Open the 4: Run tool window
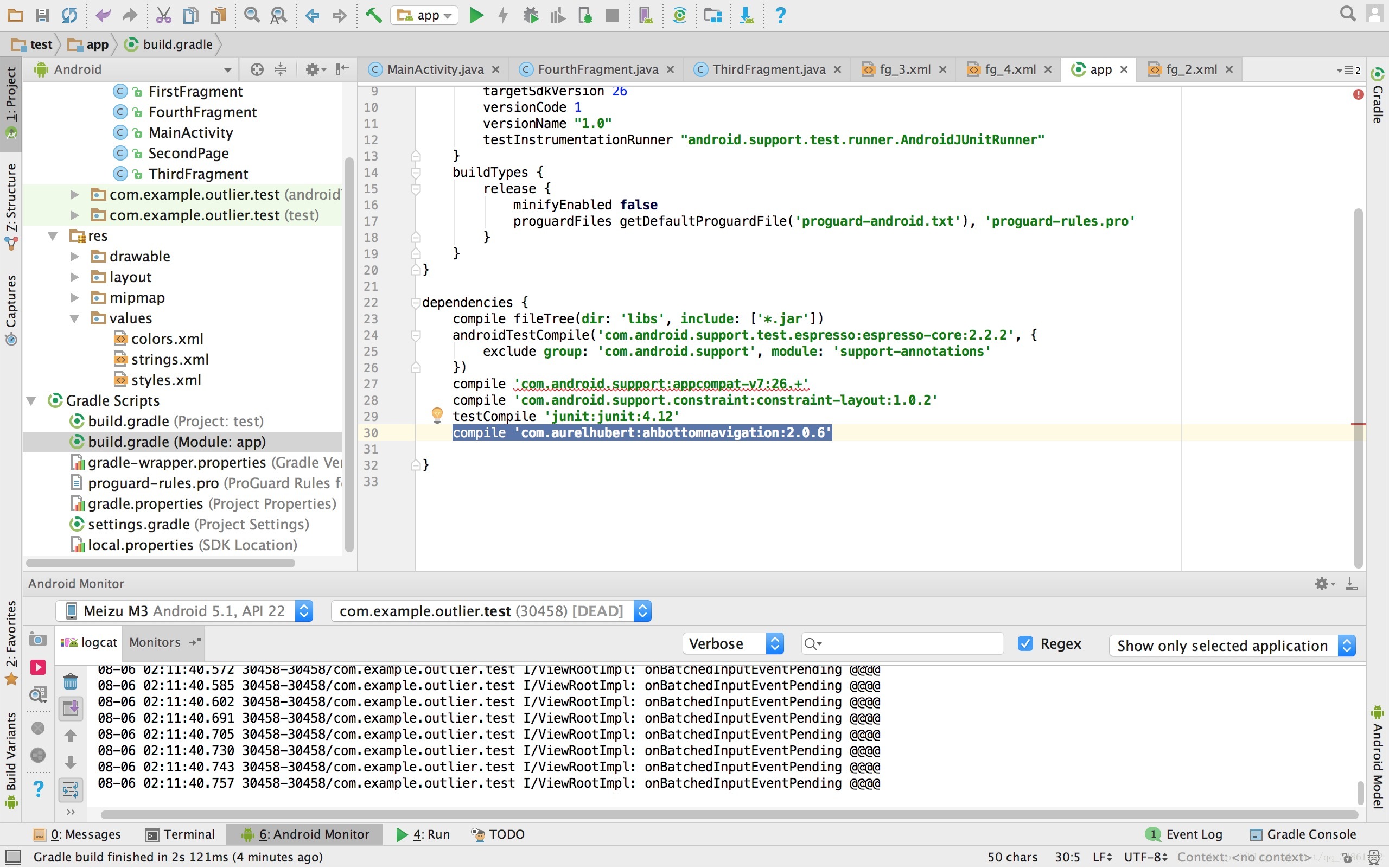The height and width of the screenshot is (868, 1389). click(423, 834)
